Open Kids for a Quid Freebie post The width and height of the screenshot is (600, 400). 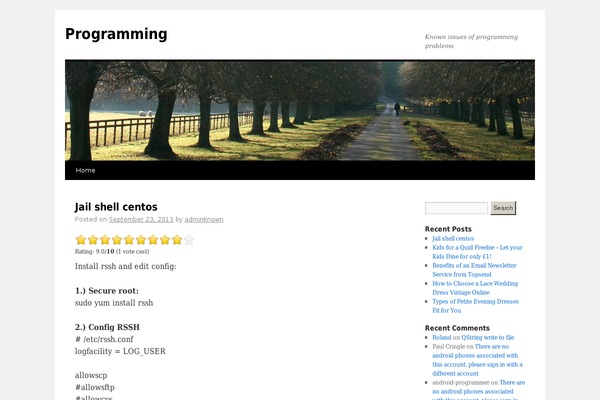(x=477, y=252)
